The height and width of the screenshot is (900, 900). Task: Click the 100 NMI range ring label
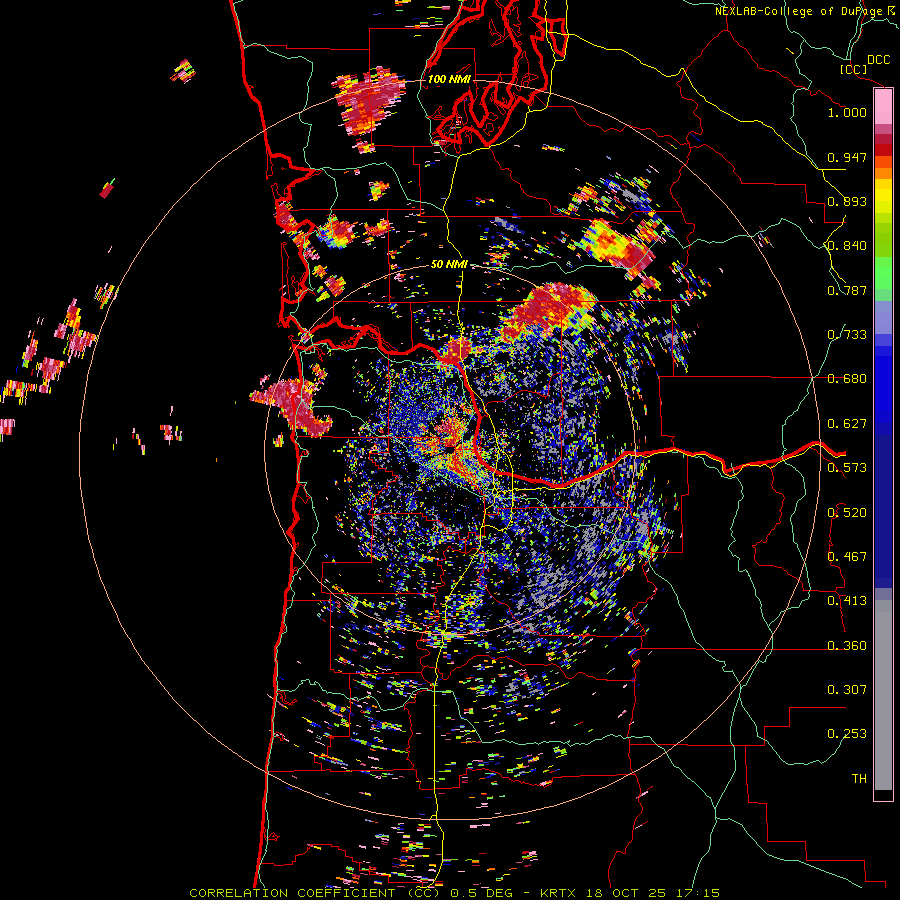(449, 79)
